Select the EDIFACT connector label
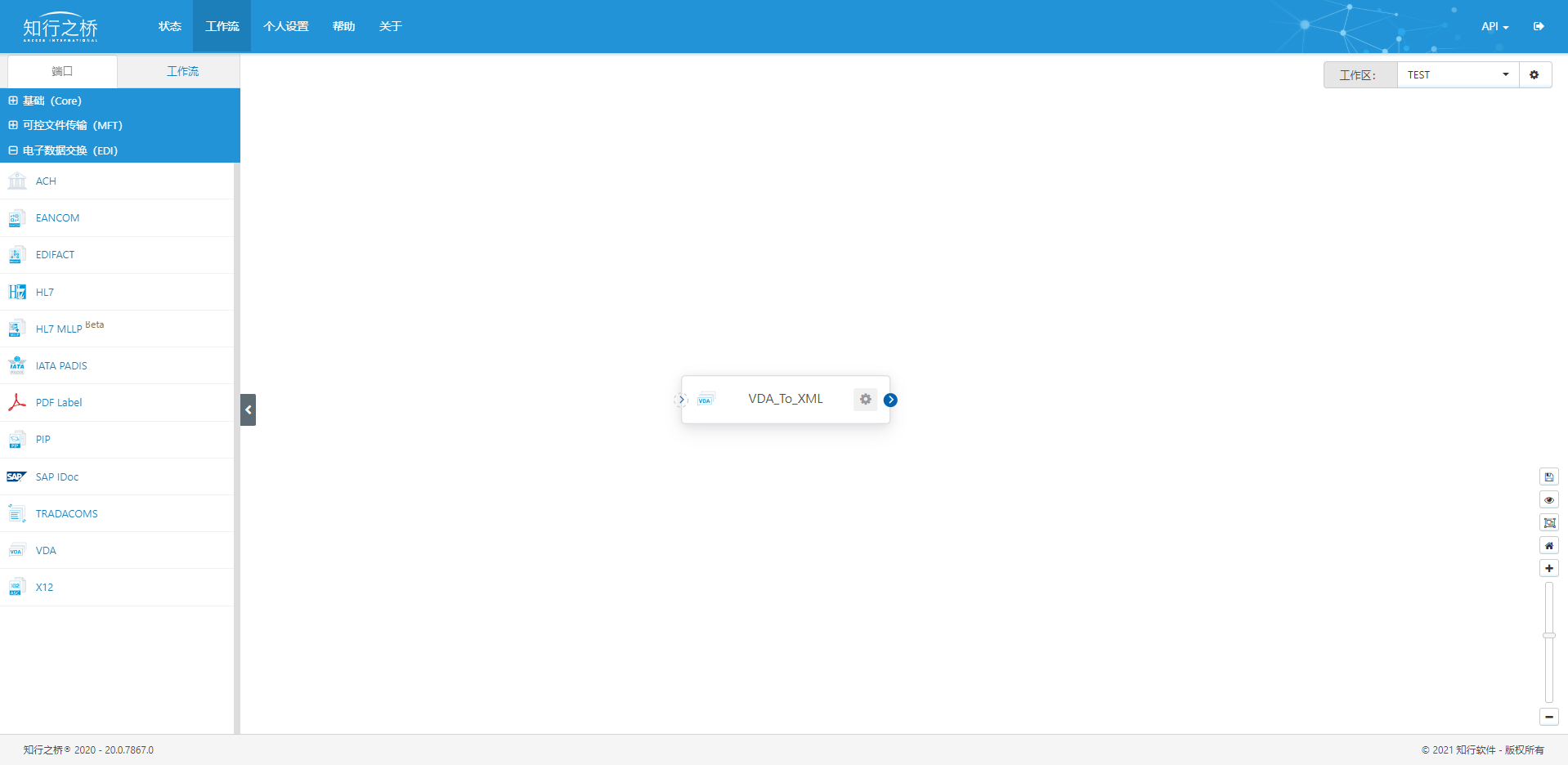 pyautogui.click(x=56, y=255)
